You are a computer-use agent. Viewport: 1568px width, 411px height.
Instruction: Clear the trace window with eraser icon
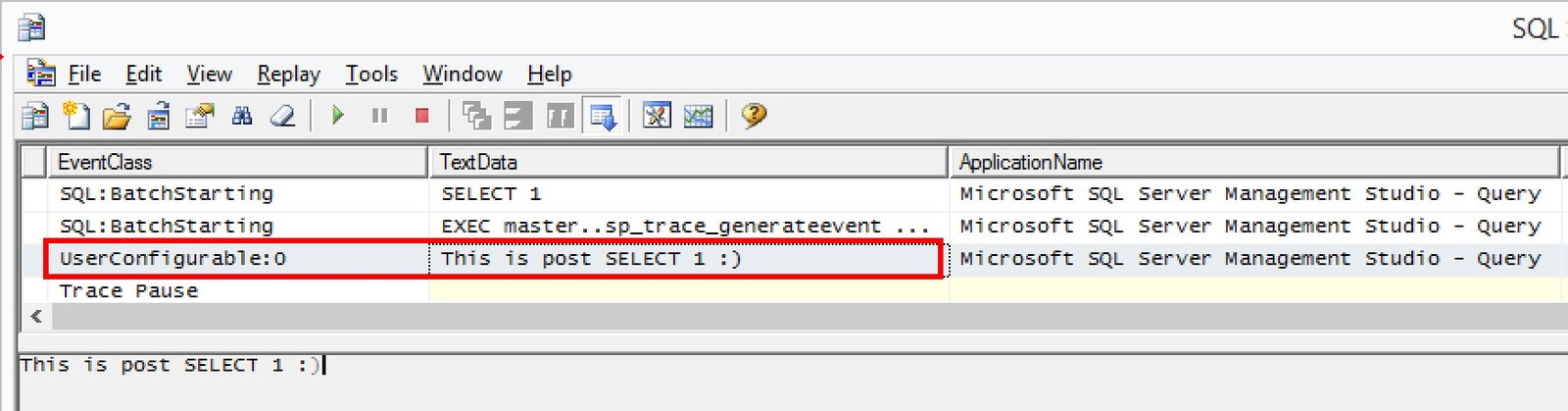coord(283,116)
